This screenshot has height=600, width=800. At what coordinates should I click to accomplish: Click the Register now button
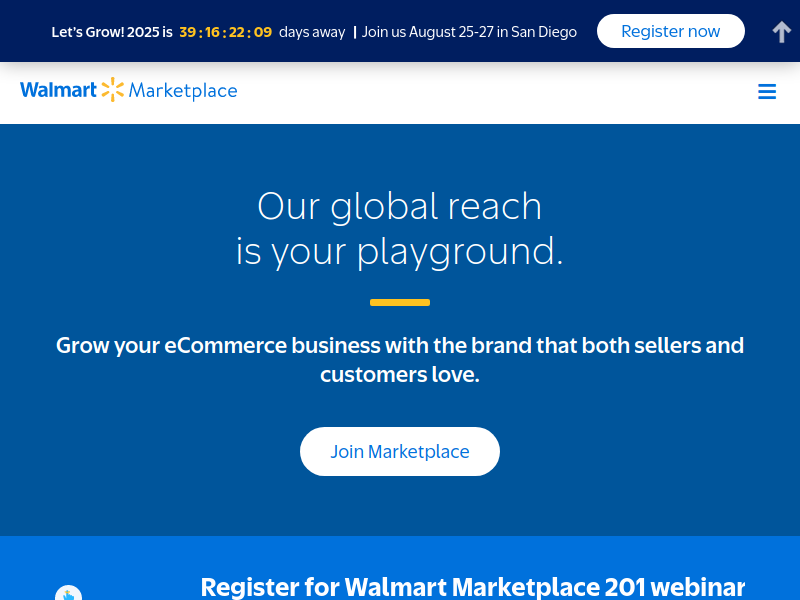point(670,31)
